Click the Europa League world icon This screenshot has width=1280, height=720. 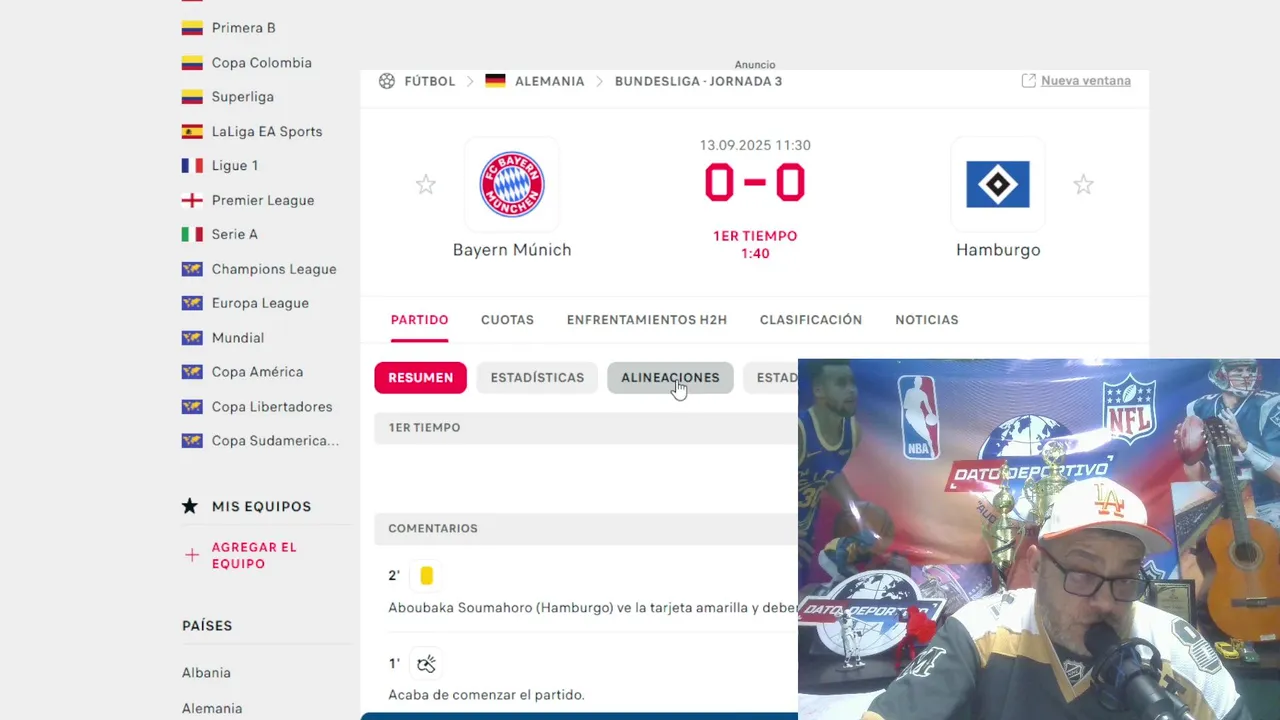pos(192,303)
